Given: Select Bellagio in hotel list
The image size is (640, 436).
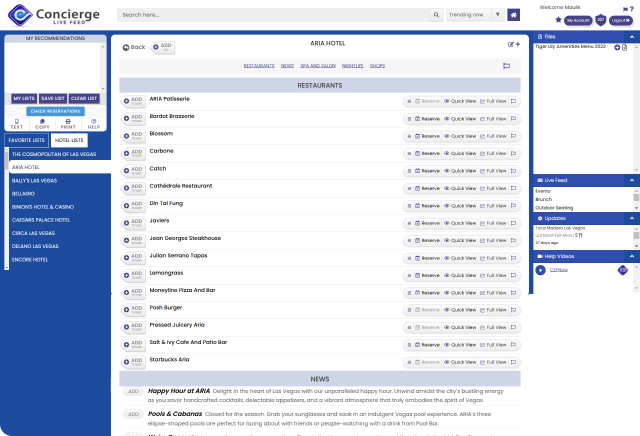Looking at the screenshot, I should click(x=23, y=194).
